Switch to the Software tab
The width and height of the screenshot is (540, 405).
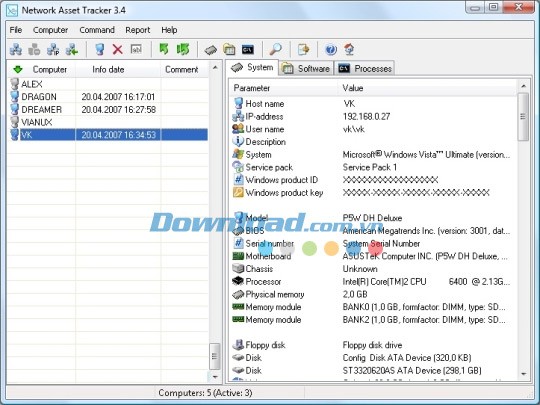[306, 69]
